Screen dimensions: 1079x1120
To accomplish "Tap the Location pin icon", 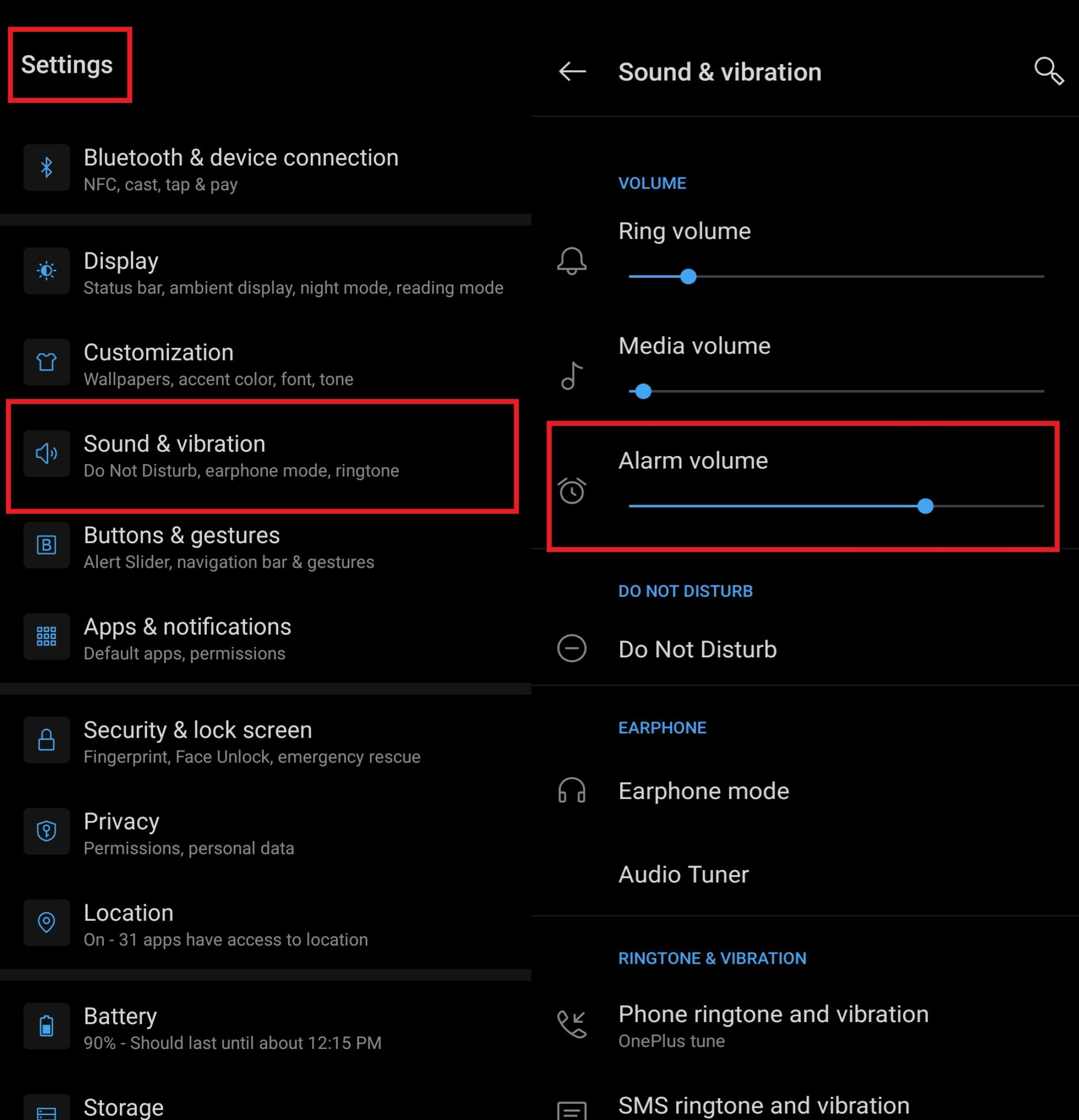I will [46, 922].
